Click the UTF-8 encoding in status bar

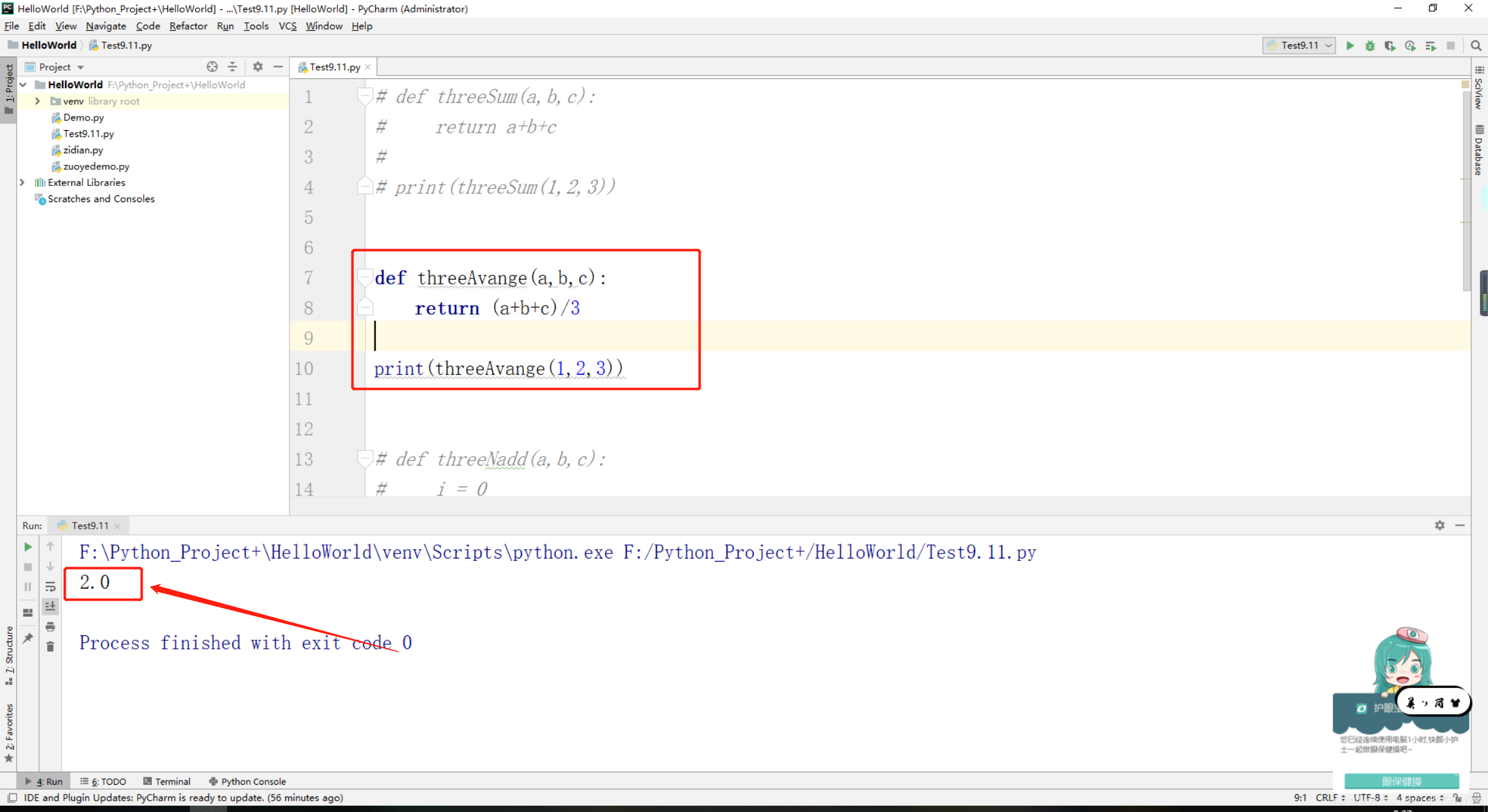(1367, 798)
